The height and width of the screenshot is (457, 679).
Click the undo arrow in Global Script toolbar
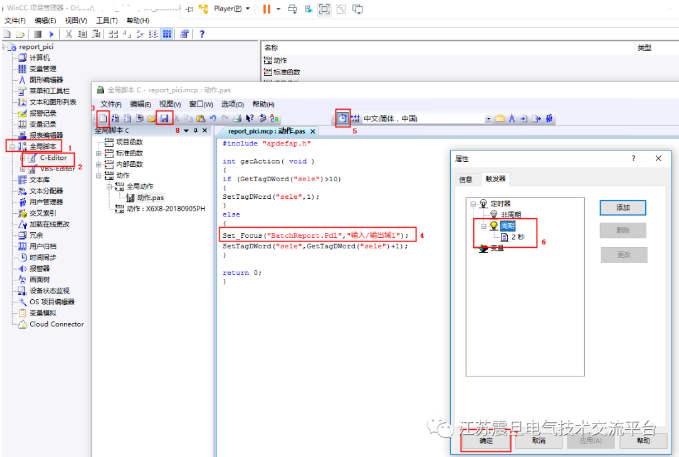(x=213, y=118)
